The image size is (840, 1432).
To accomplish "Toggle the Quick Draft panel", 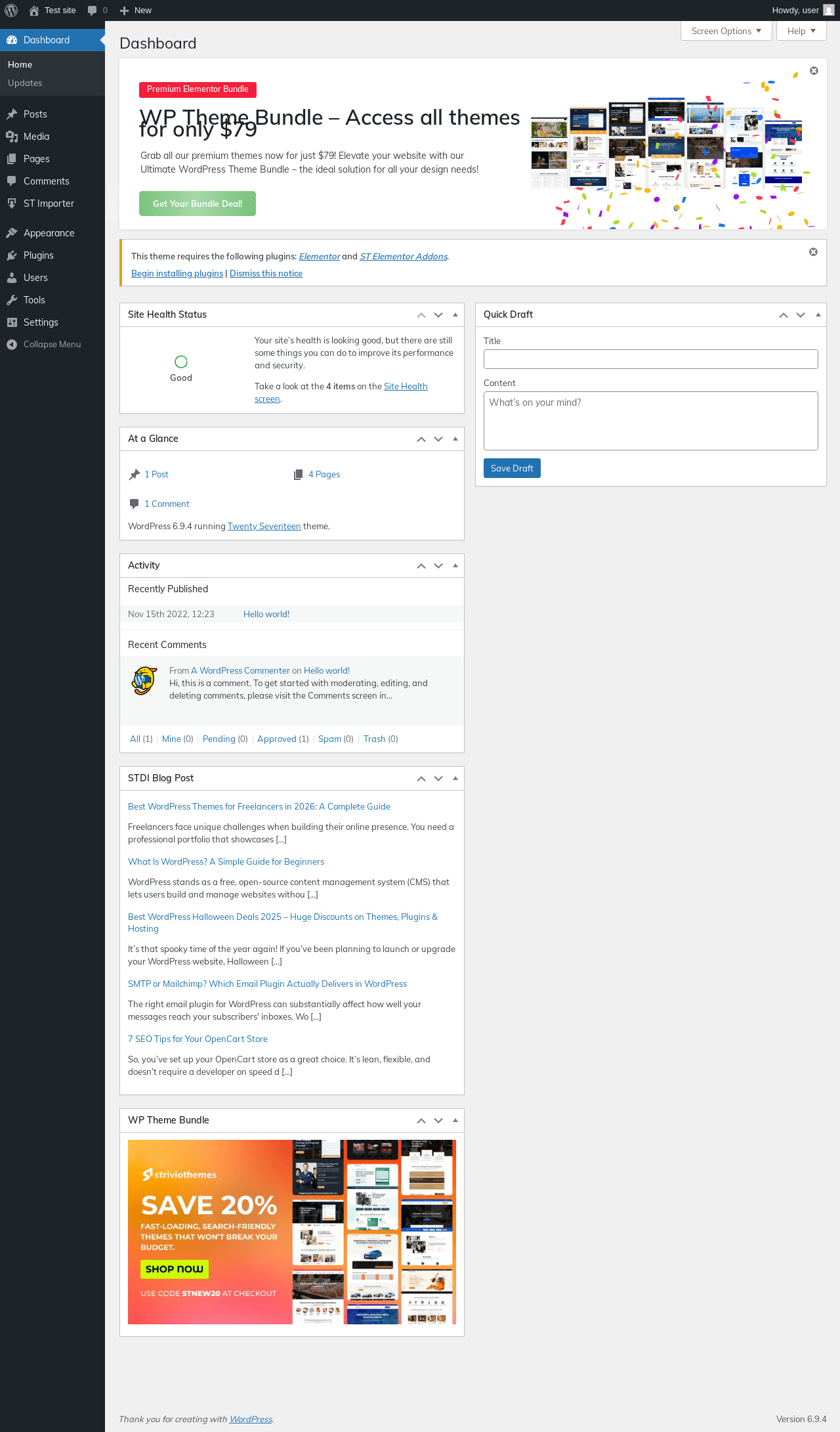I will point(818,315).
